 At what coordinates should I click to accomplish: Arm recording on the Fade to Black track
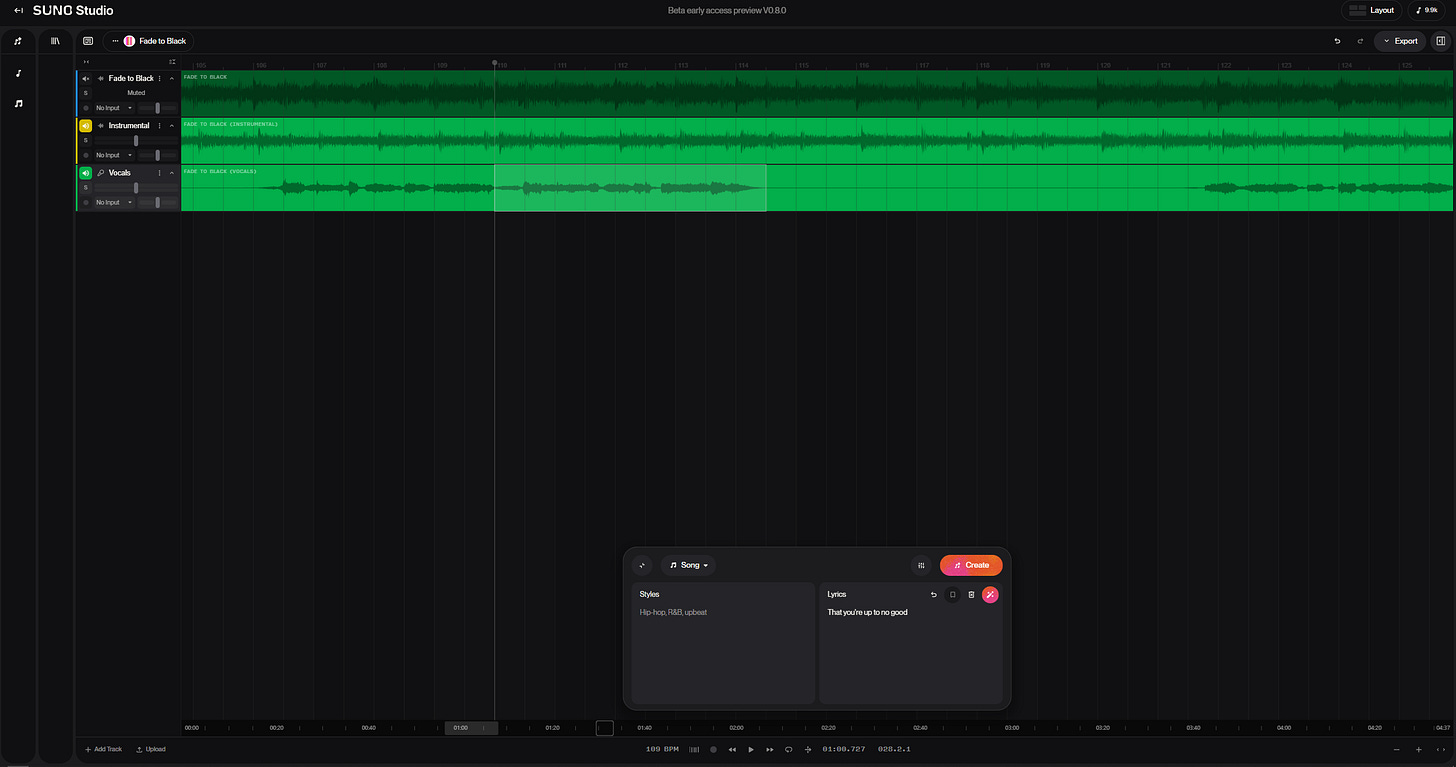tap(86, 108)
